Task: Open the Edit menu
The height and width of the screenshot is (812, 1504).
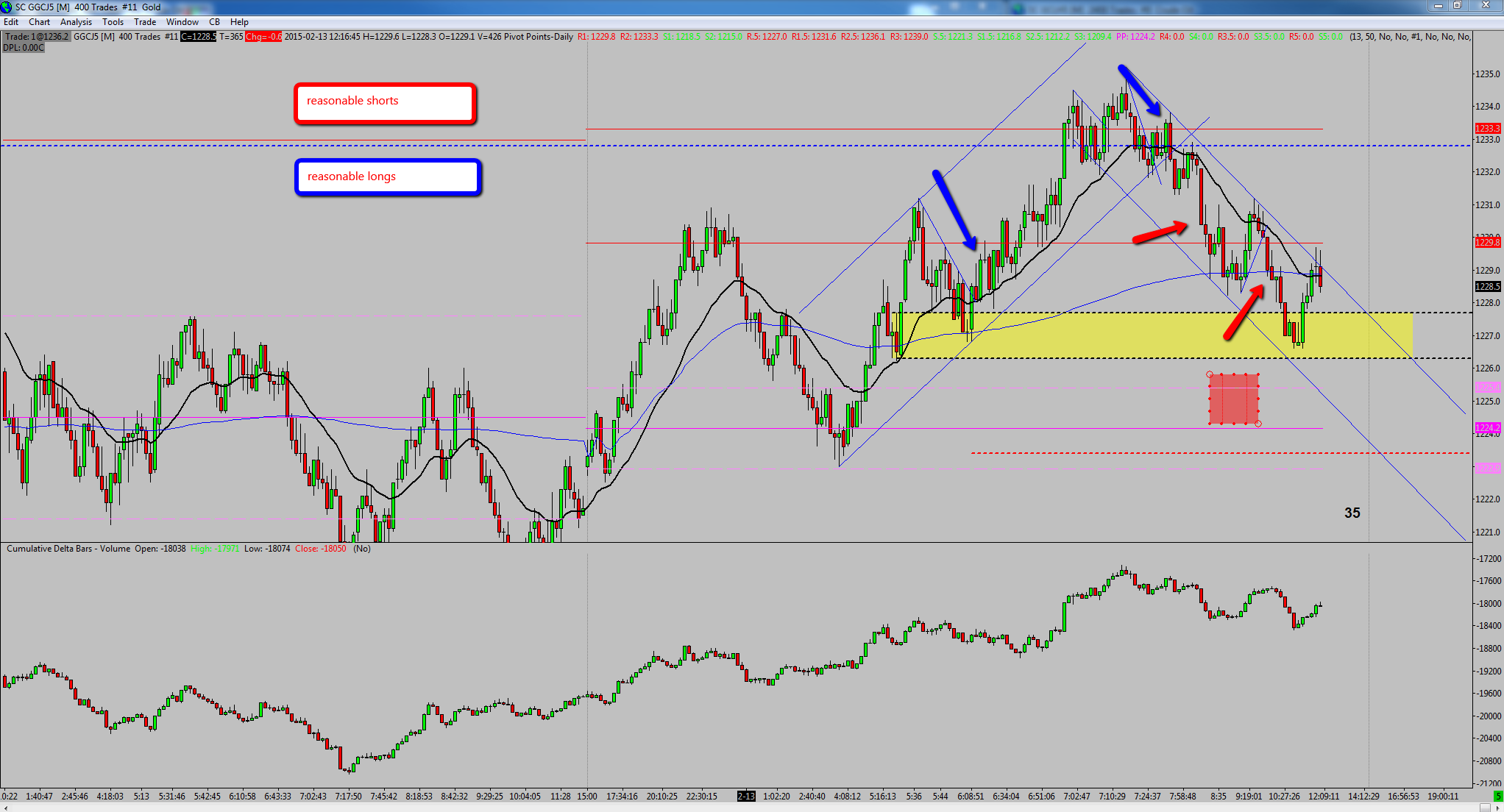Action: tap(11, 22)
